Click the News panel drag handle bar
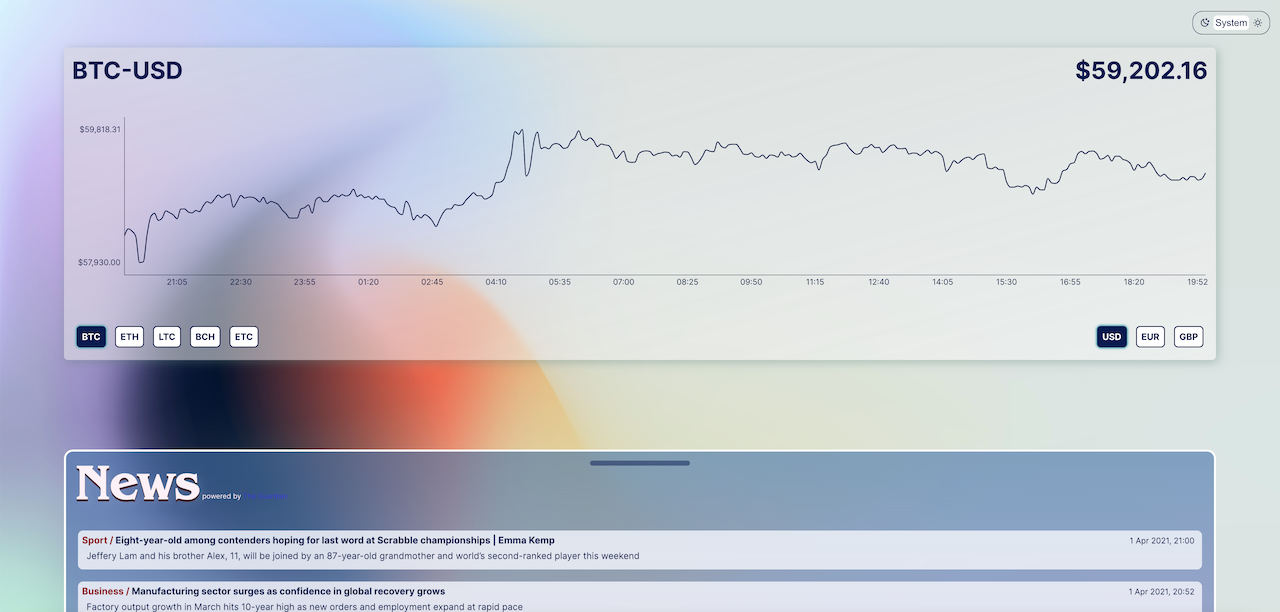1280x612 pixels. (640, 463)
